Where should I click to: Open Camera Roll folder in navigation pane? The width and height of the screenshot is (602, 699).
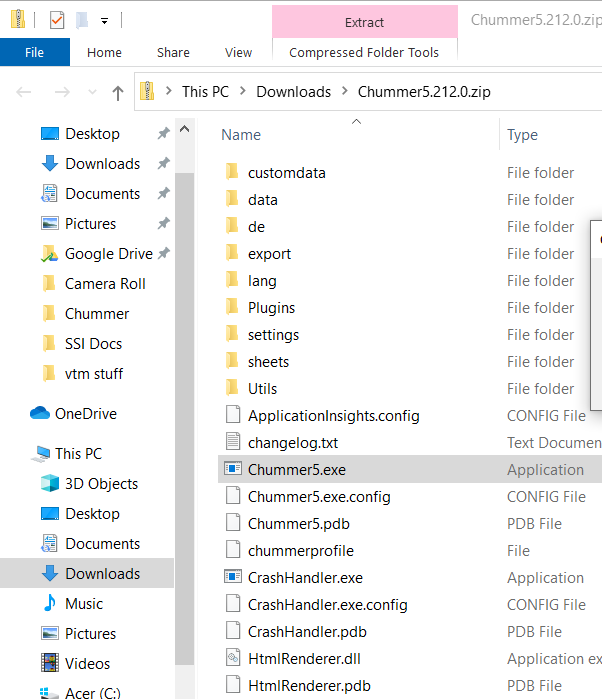coord(105,284)
